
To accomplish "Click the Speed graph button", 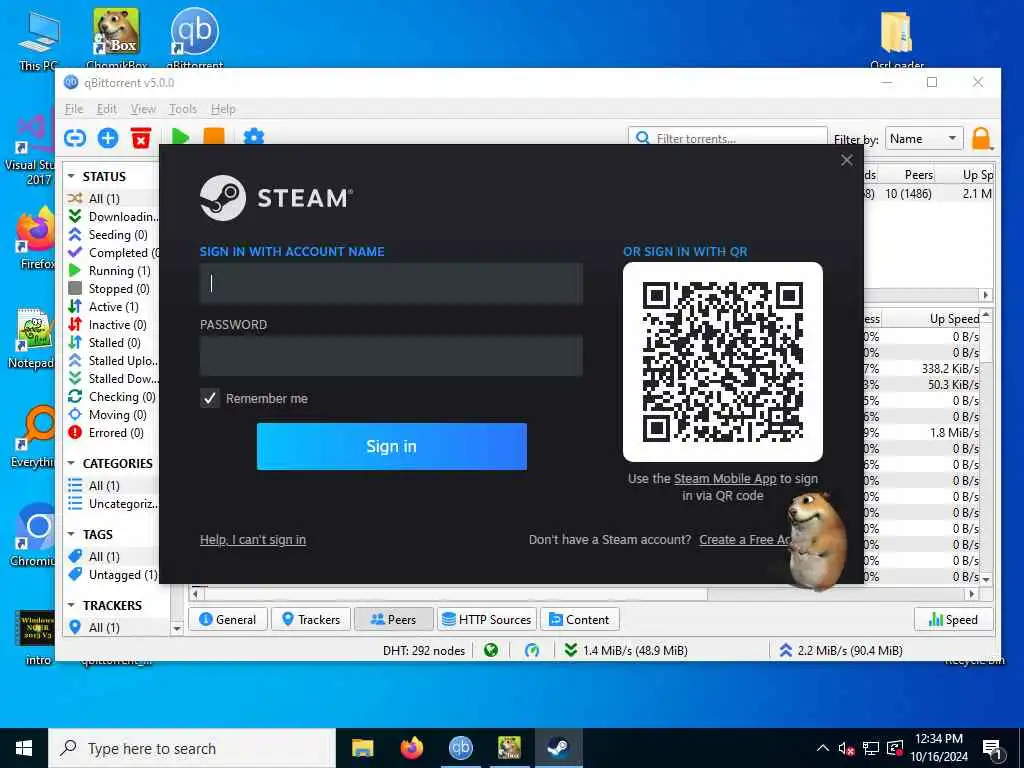I will coord(953,619).
